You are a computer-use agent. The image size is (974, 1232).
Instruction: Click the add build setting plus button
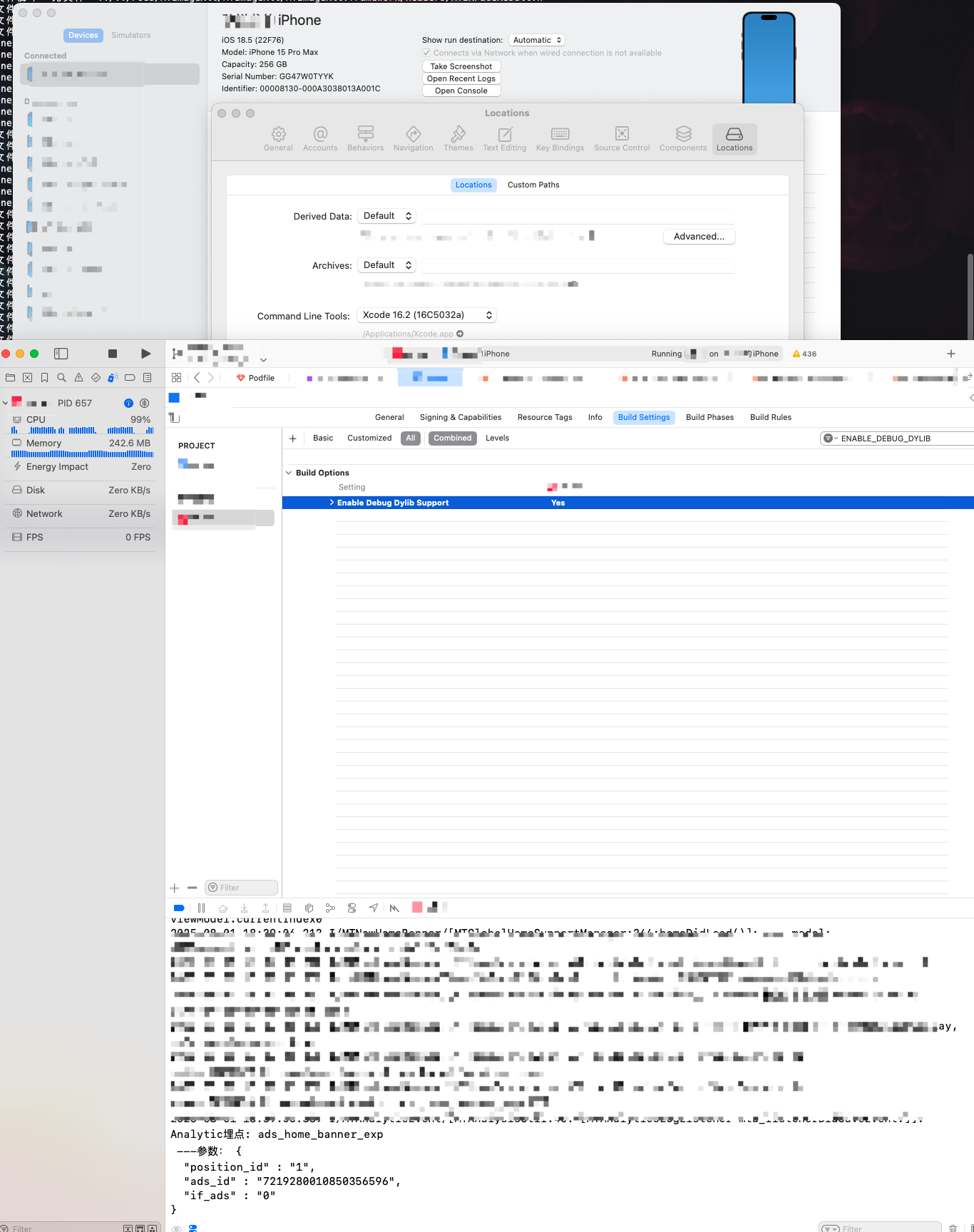(293, 438)
